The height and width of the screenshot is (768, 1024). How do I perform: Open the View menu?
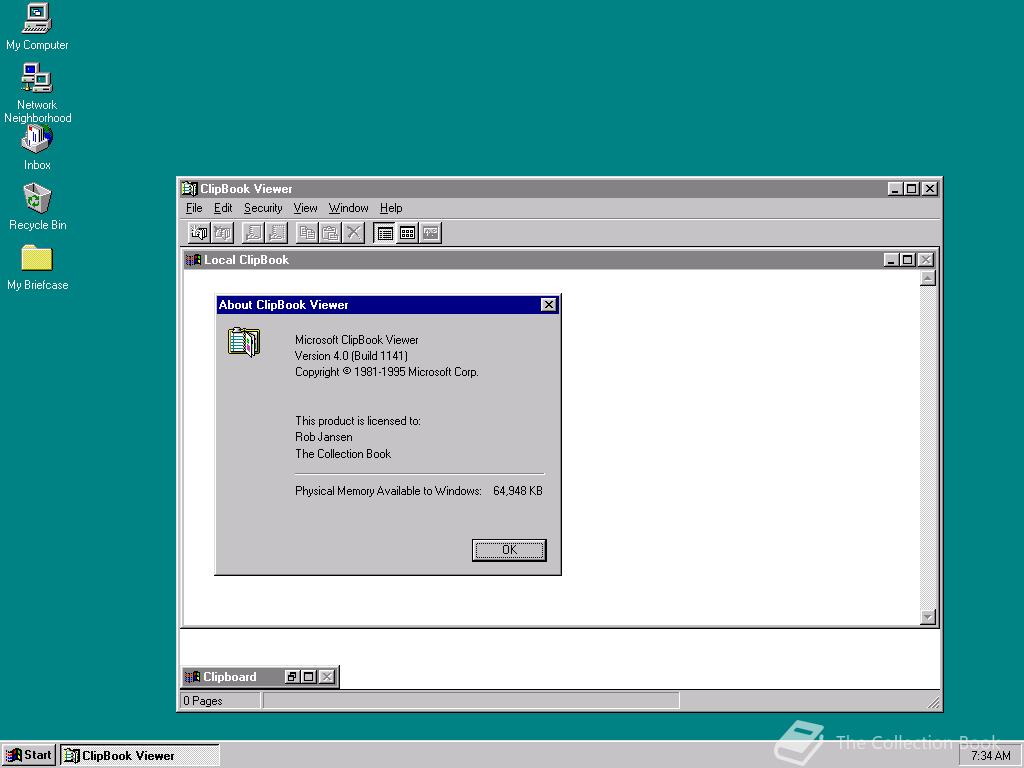pos(305,208)
